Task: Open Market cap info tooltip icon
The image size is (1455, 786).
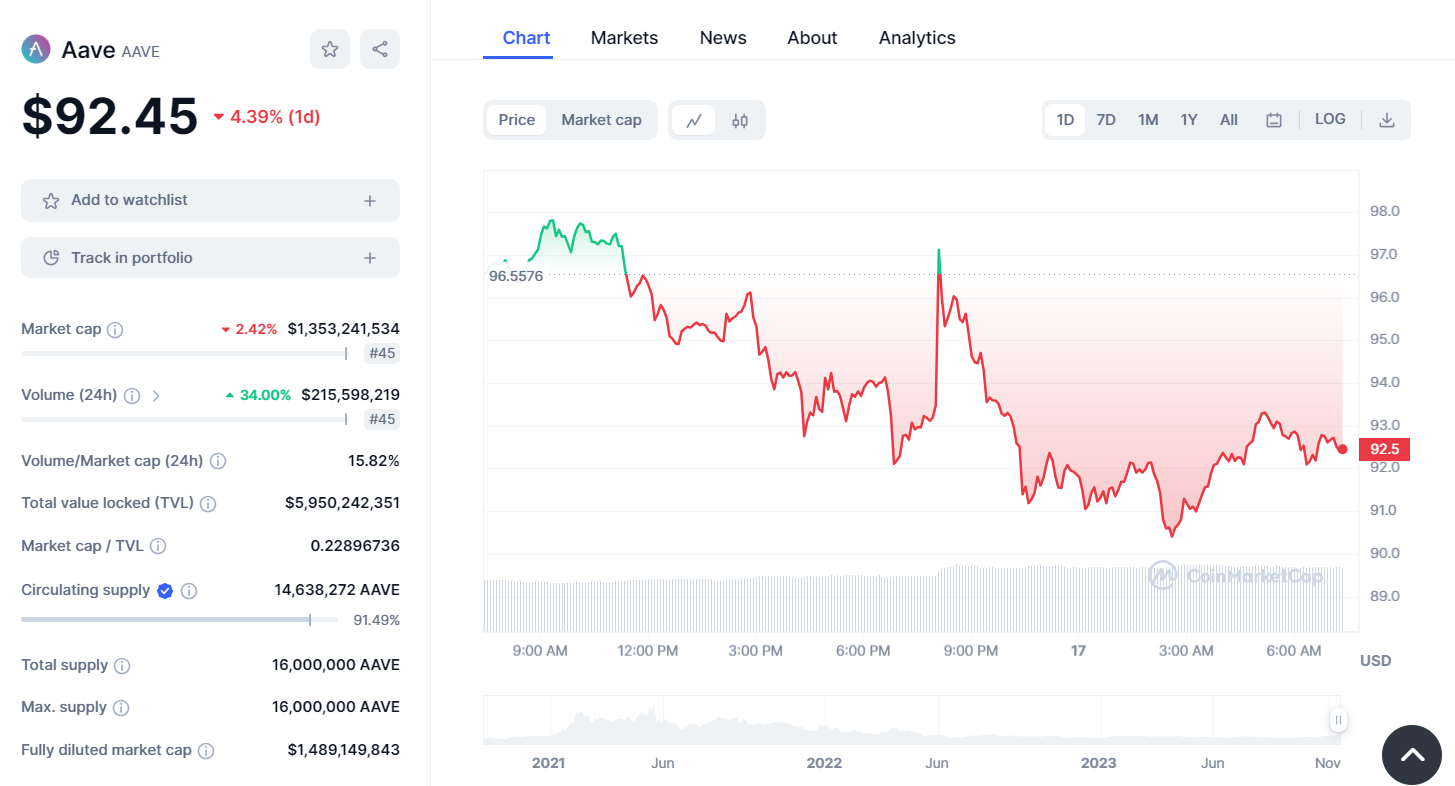Action: tap(115, 329)
